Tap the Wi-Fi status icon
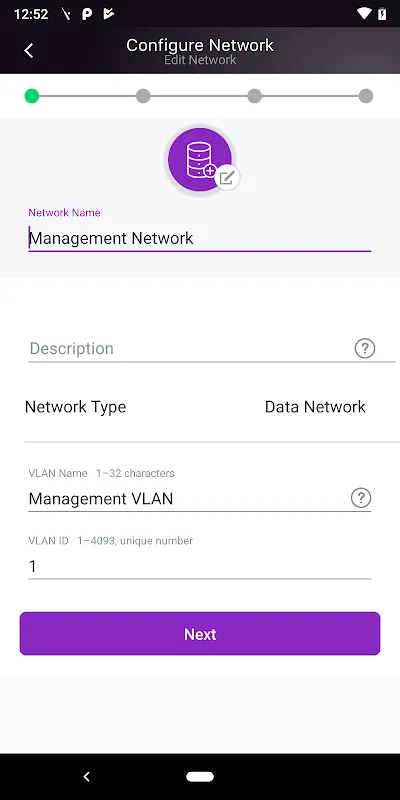 click(364, 14)
